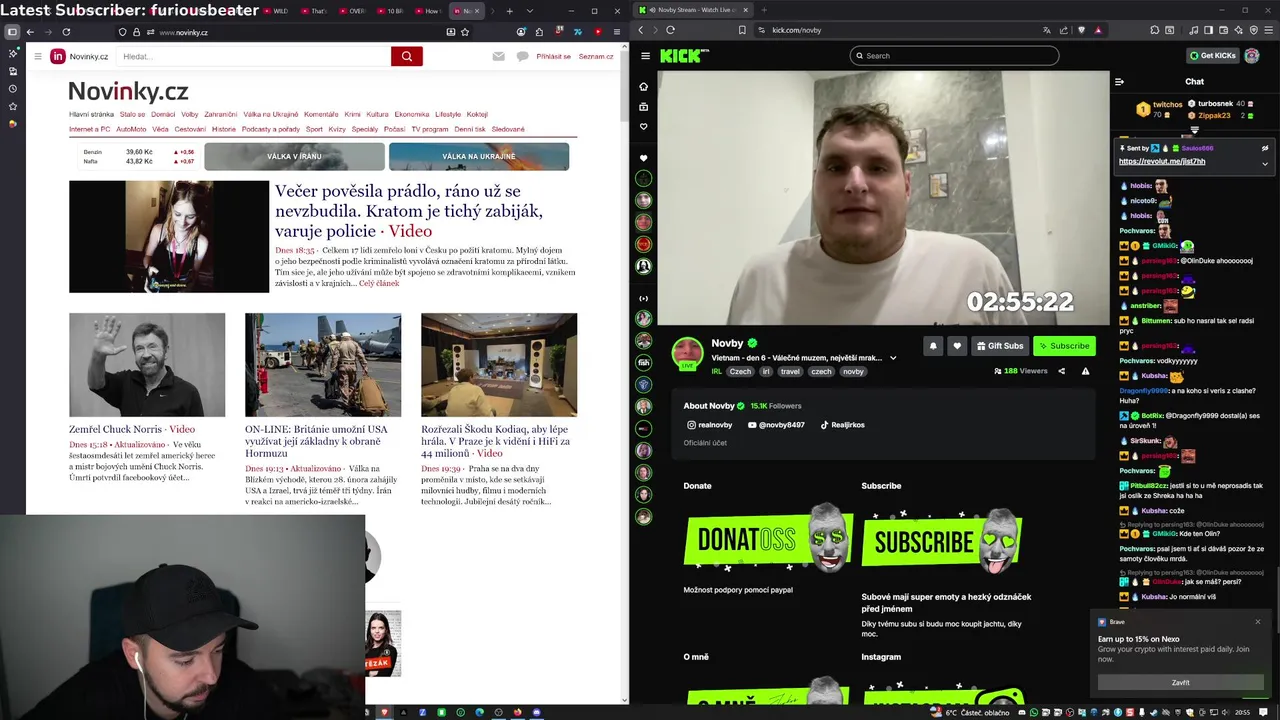
Task: Open the VÁLKA NA UKRAJINĚ banner
Action: coord(479,157)
